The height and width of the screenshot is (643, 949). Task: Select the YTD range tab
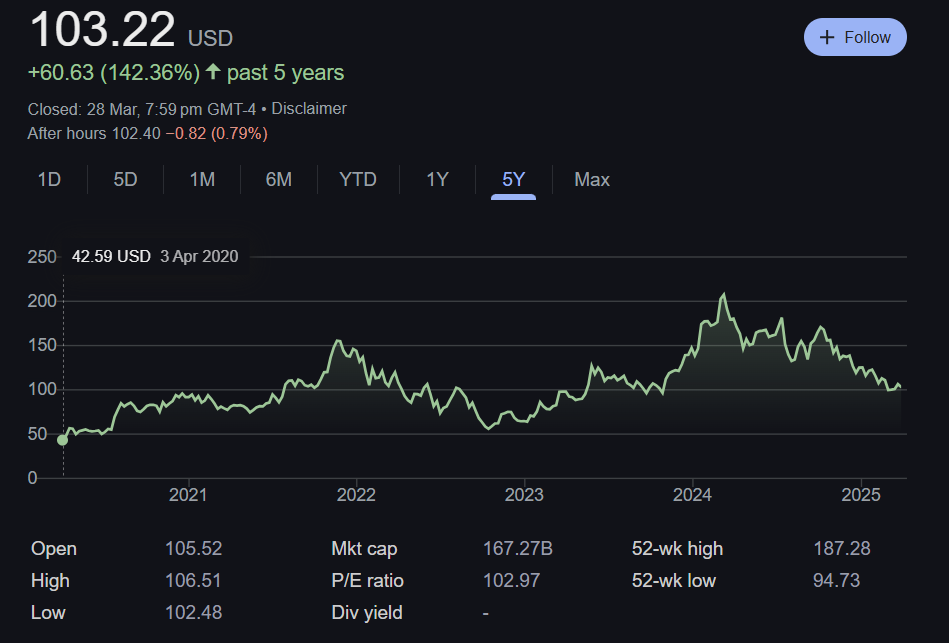pyautogui.click(x=357, y=180)
